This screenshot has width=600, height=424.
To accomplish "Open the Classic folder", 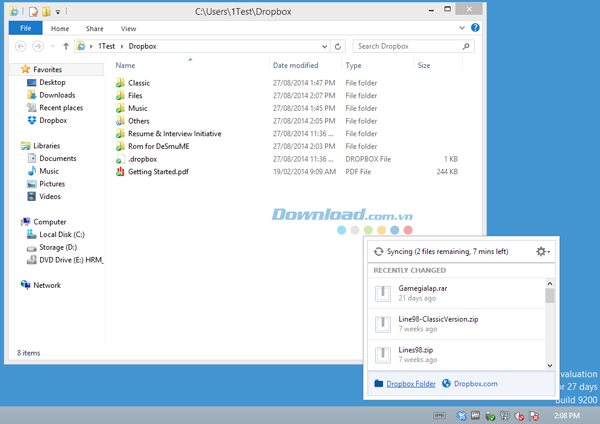I will (x=139, y=83).
